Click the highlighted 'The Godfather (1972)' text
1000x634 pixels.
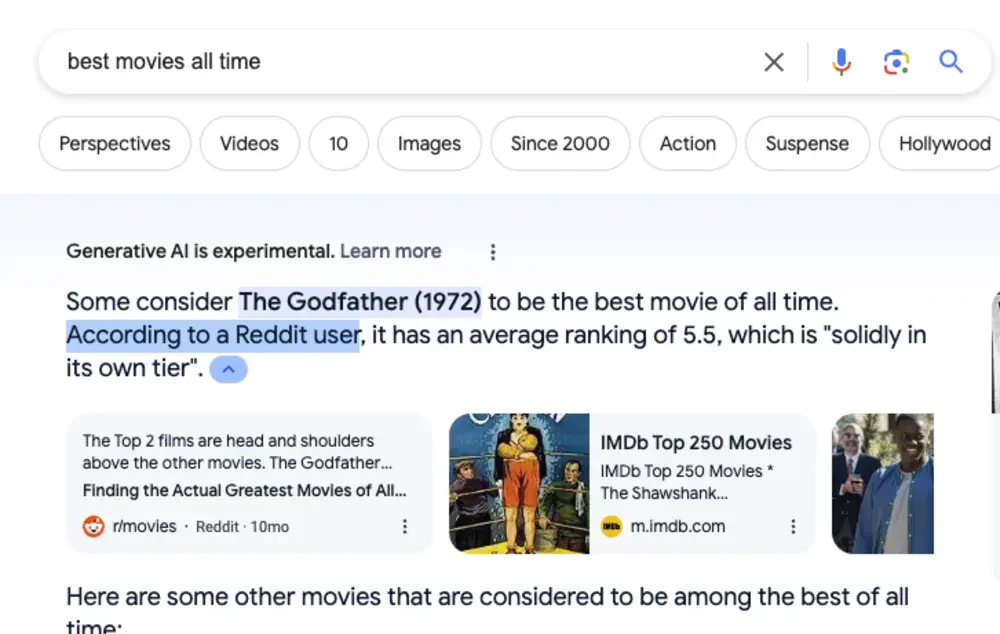tap(360, 302)
